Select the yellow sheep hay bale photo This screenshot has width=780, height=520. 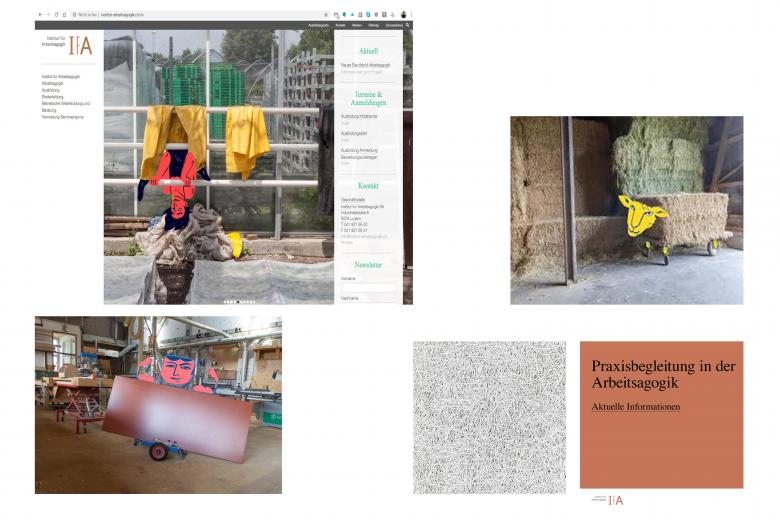[x=626, y=210]
